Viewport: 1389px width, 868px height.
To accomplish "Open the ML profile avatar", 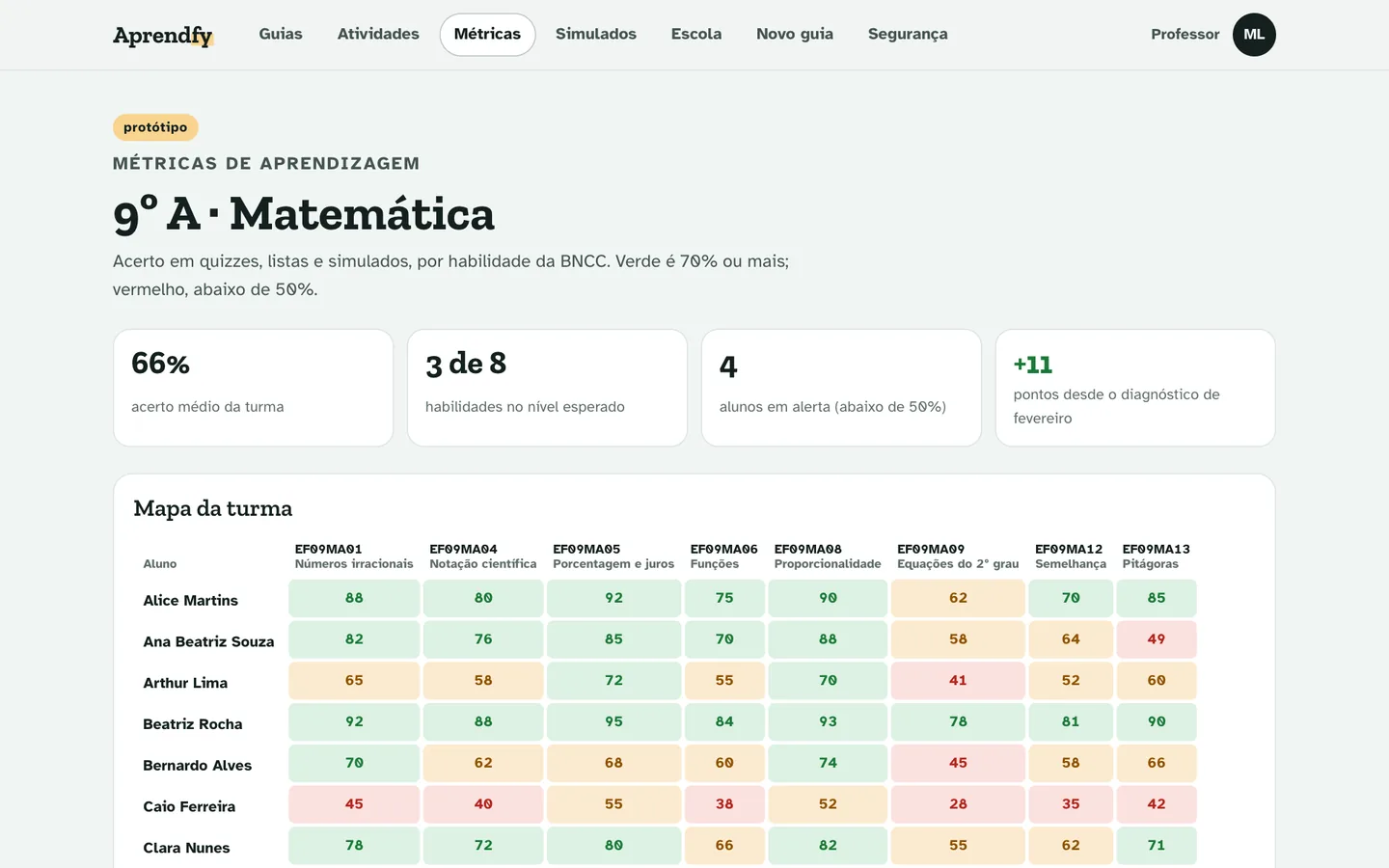I will click(1254, 35).
